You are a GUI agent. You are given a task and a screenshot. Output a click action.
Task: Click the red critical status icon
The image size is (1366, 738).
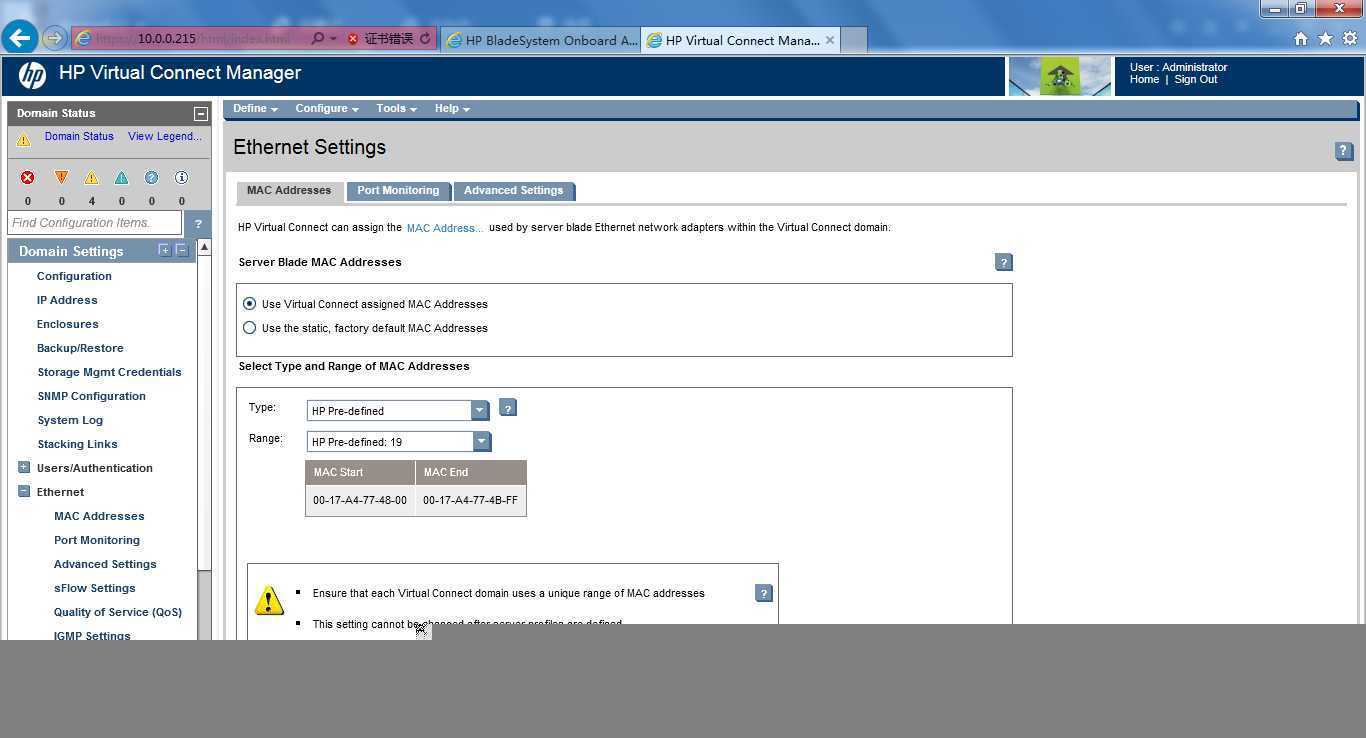(x=28, y=177)
